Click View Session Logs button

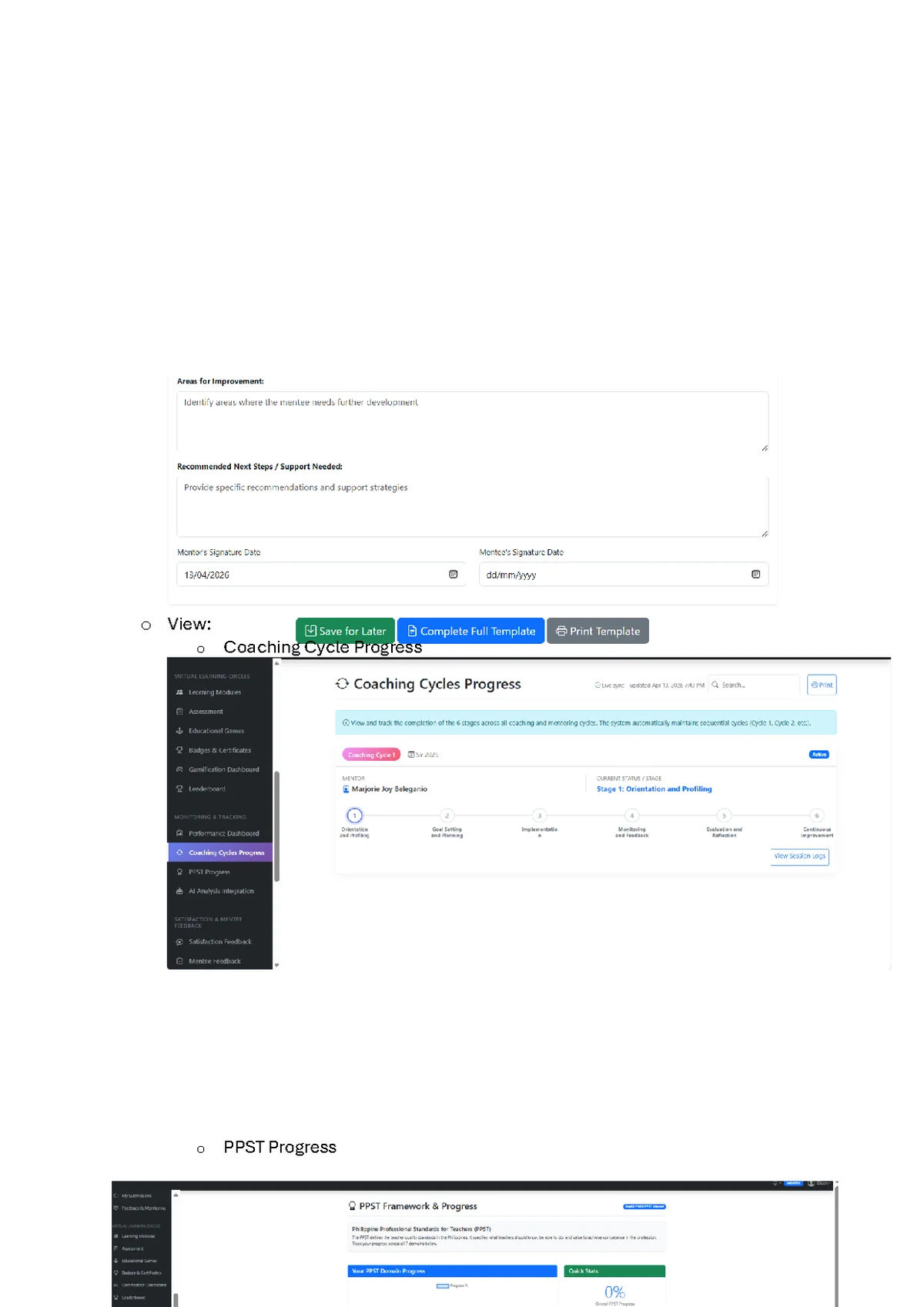click(x=800, y=856)
